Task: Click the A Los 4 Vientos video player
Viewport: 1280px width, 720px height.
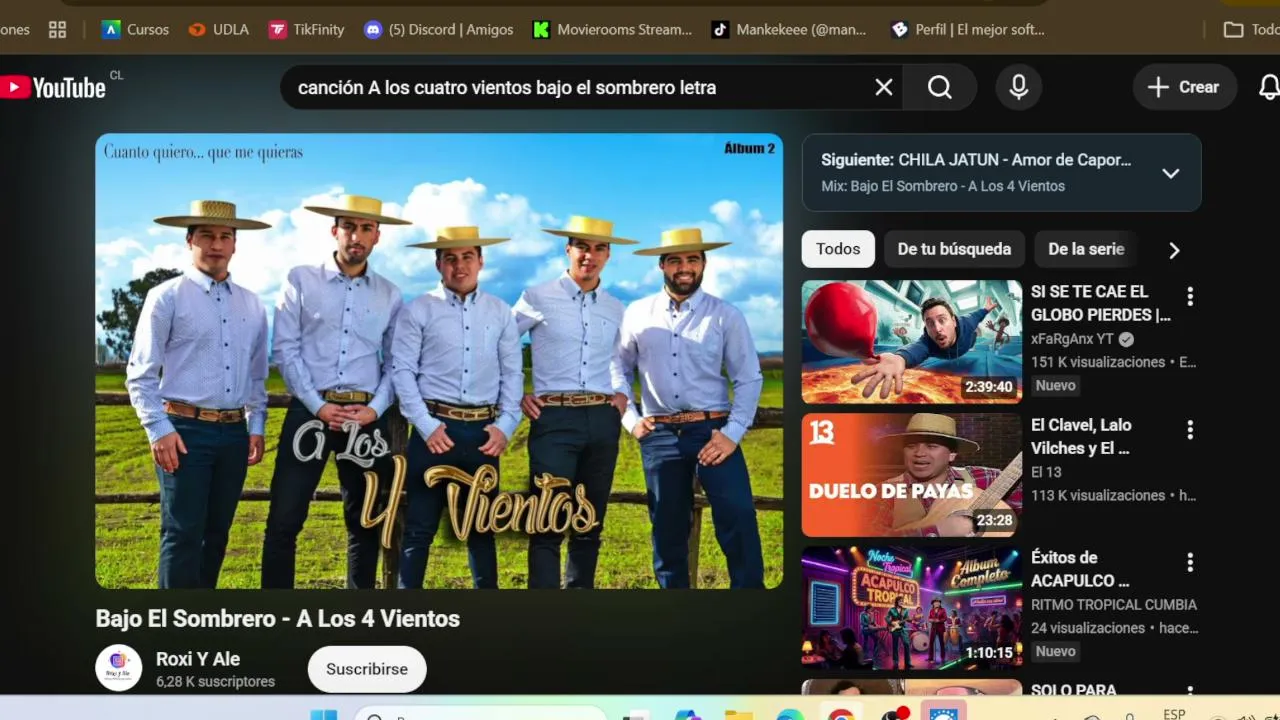Action: [439, 361]
